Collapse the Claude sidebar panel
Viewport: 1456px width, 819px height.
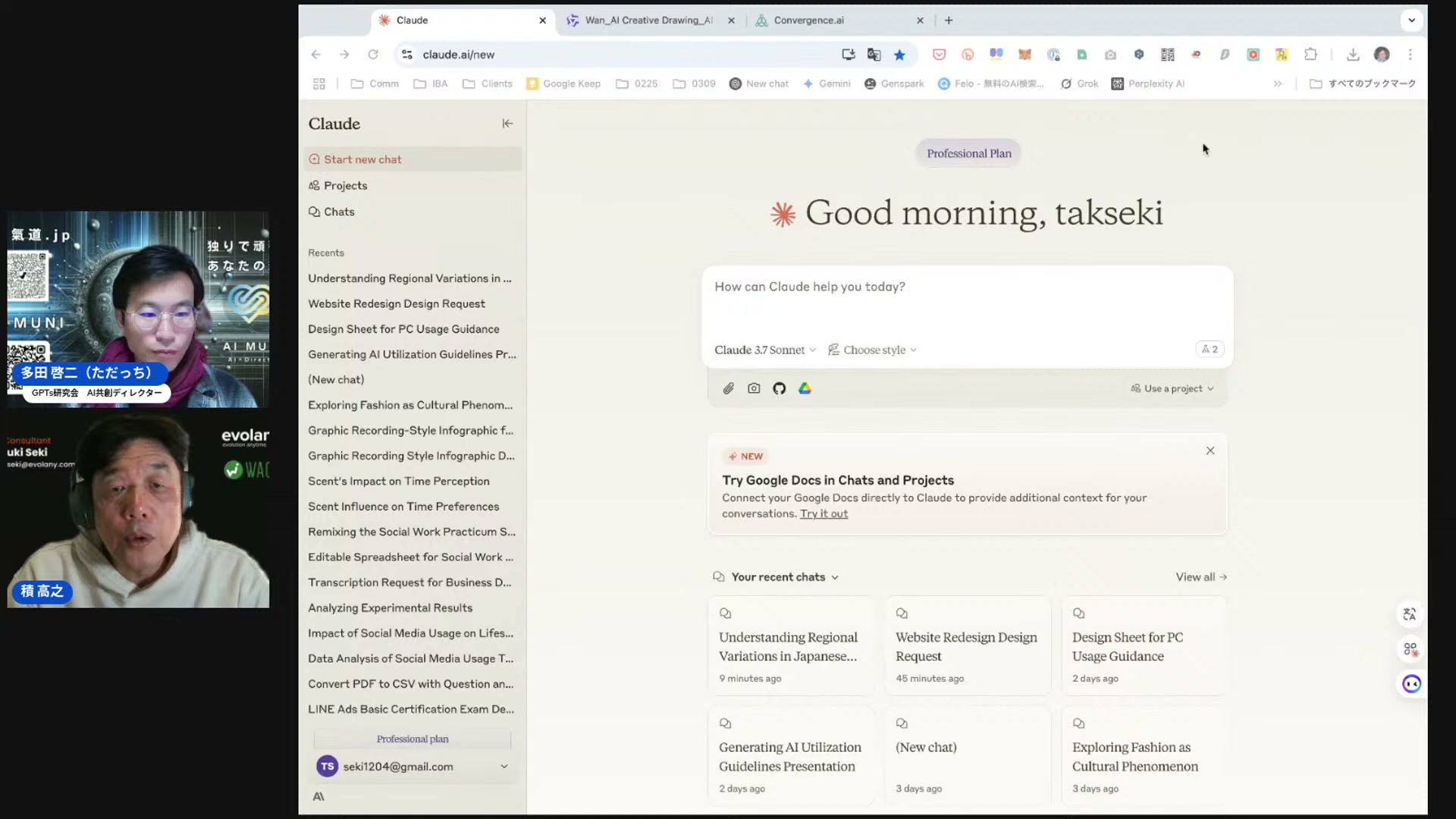click(x=507, y=124)
